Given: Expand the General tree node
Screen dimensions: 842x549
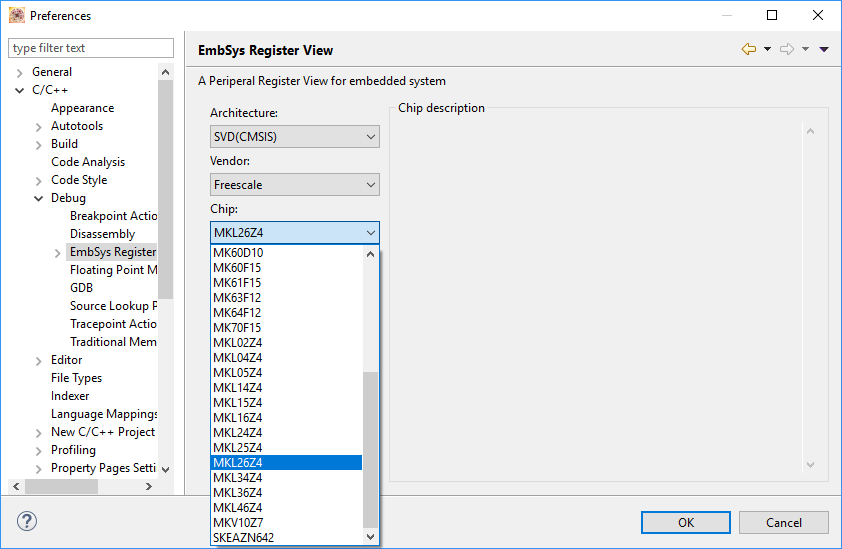Looking at the screenshot, I should [20, 72].
